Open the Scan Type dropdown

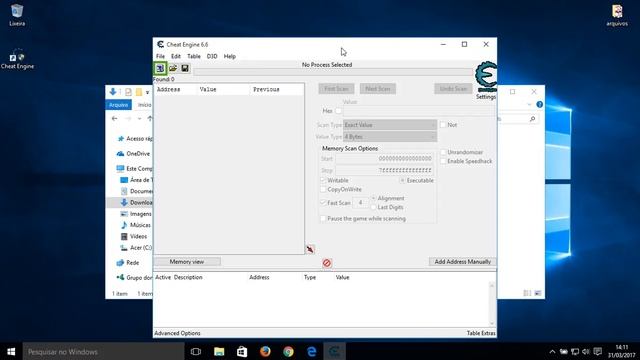pyautogui.click(x=390, y=125)
